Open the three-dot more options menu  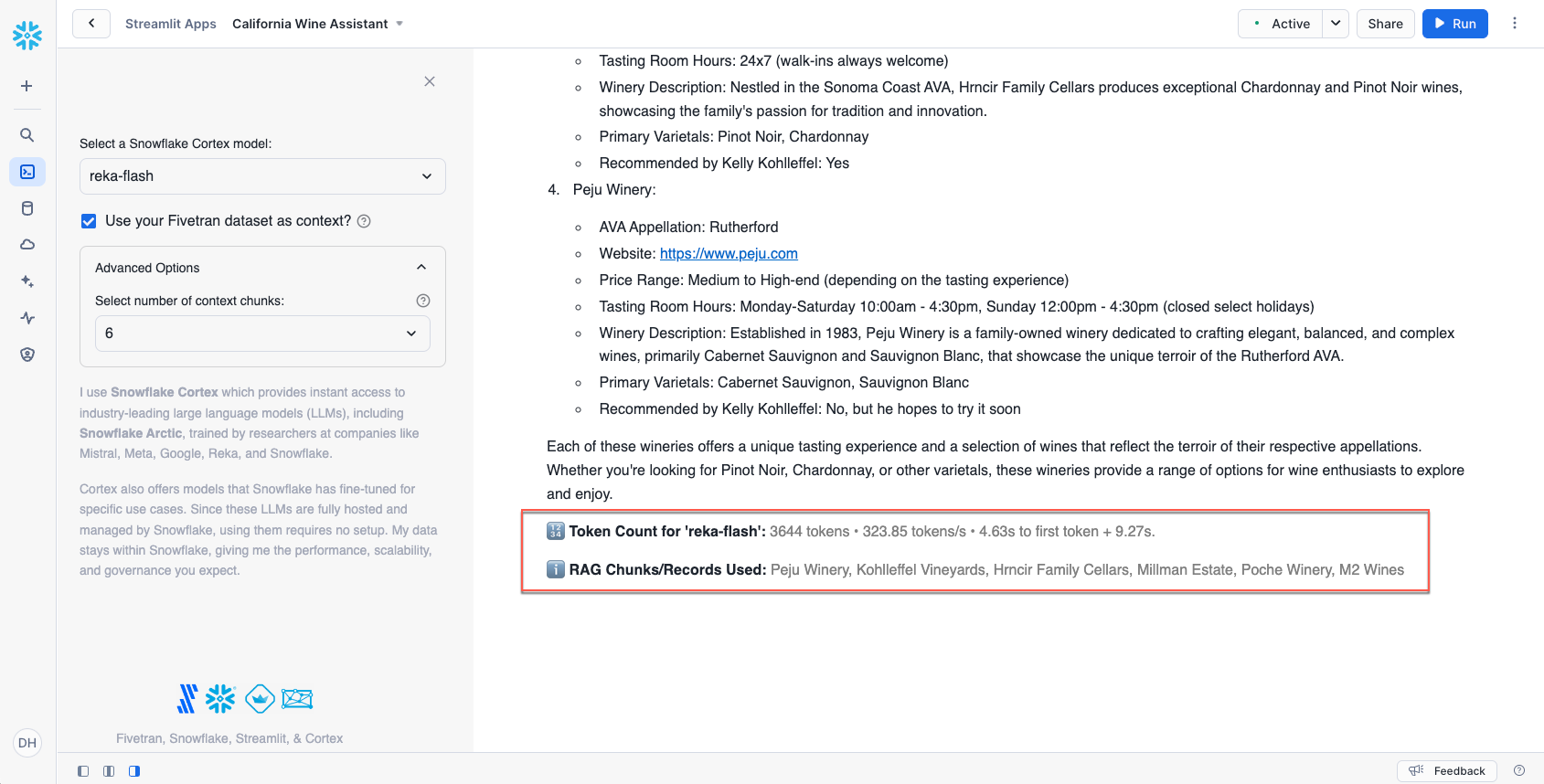coord(1515,24)
